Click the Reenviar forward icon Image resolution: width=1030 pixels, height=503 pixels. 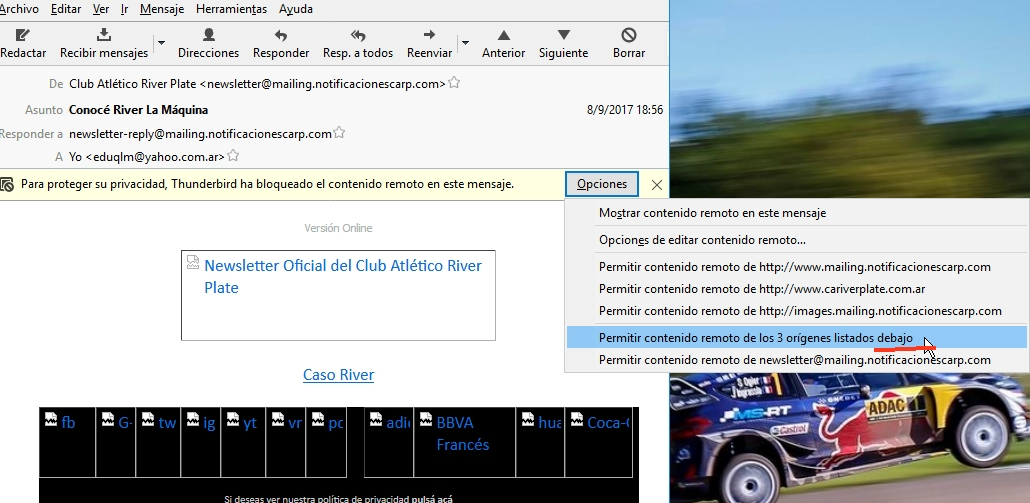point(429,35)
